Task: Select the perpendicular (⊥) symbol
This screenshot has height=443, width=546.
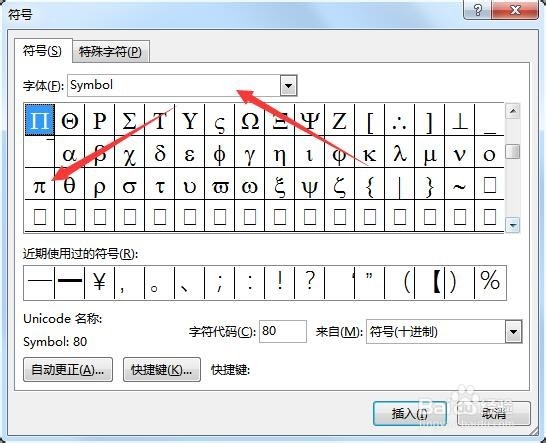Action: (x=460, y=120)
